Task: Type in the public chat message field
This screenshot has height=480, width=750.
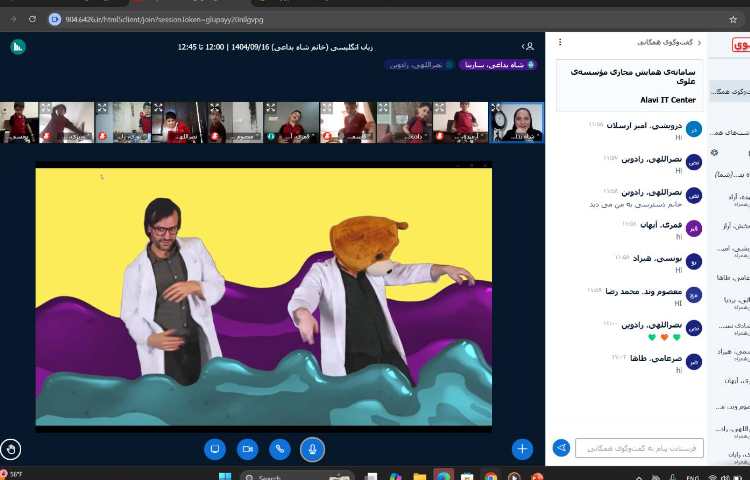Action: [x=638, y=448]
